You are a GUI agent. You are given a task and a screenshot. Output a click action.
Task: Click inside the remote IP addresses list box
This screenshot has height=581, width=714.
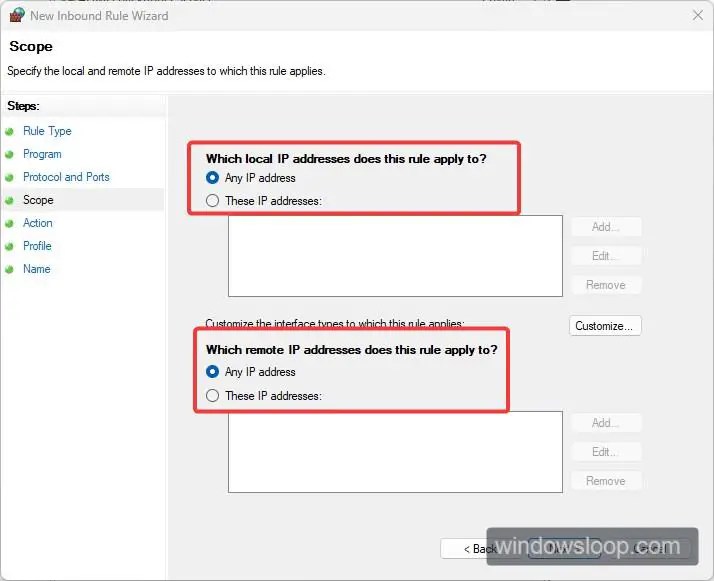(395, 452)
